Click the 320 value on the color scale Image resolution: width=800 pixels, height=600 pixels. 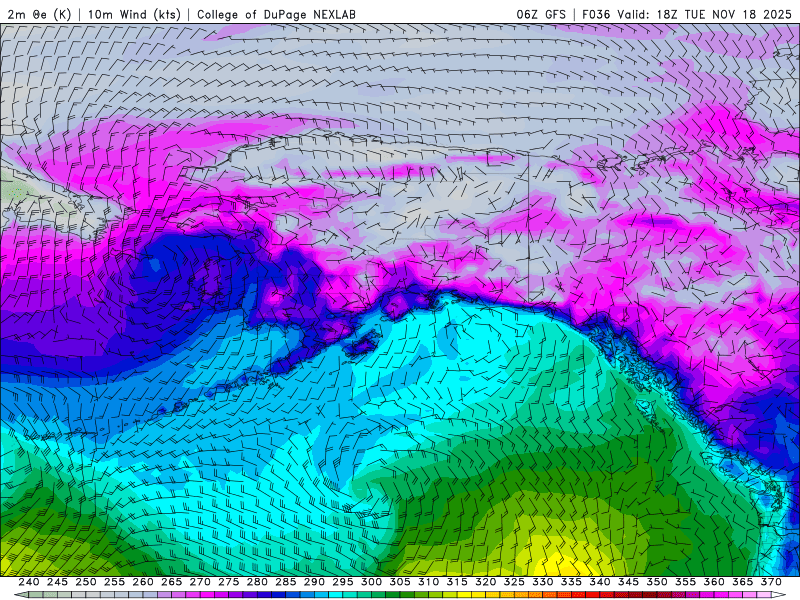[486, 582]
